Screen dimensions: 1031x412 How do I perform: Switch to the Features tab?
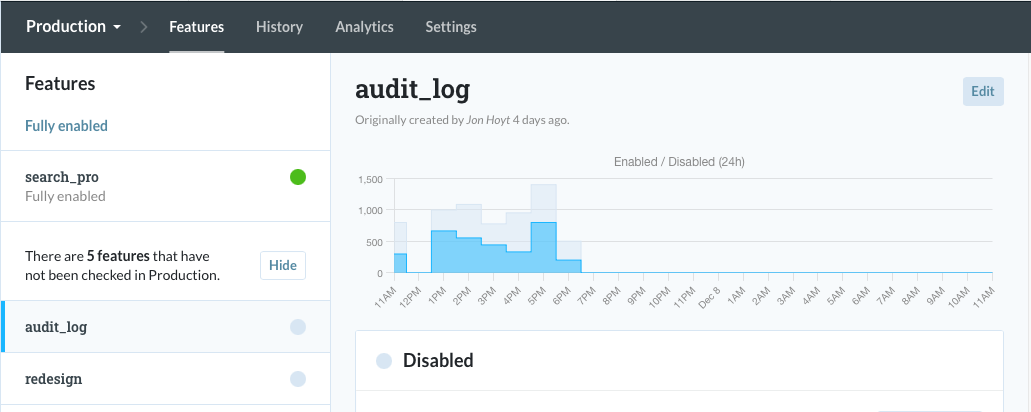point(197,27)
